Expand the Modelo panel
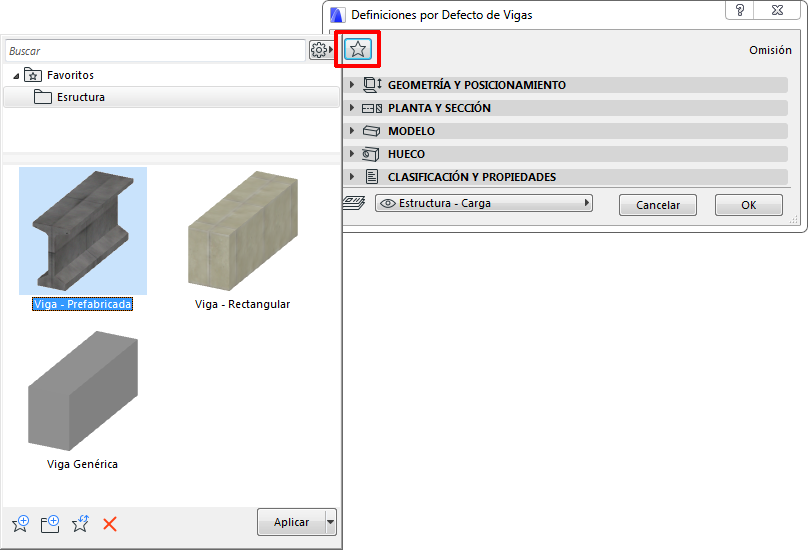The height and width of the screenshot is (553, 810). 352,131
